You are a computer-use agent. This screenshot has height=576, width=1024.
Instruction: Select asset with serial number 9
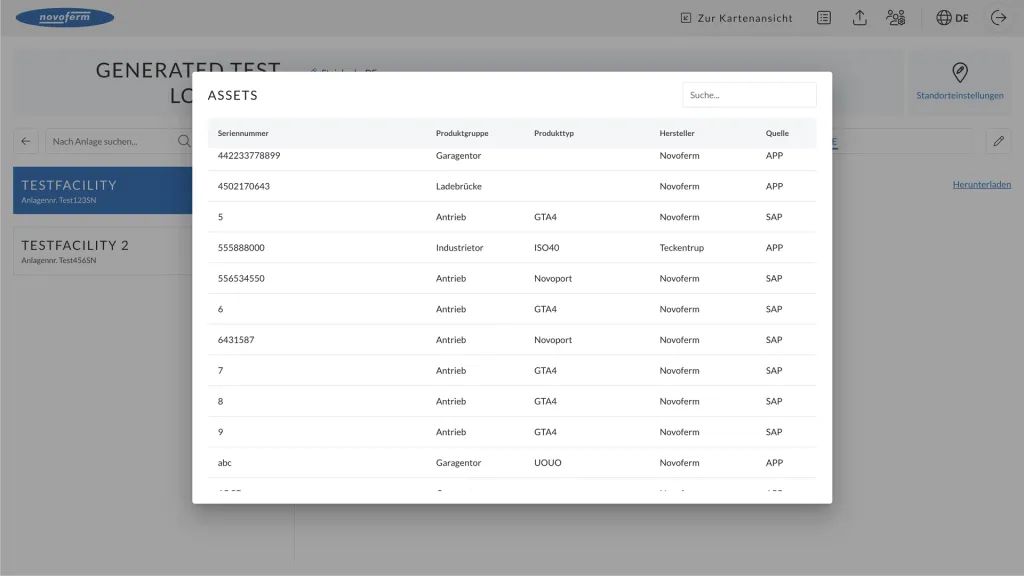click(512, 432)
